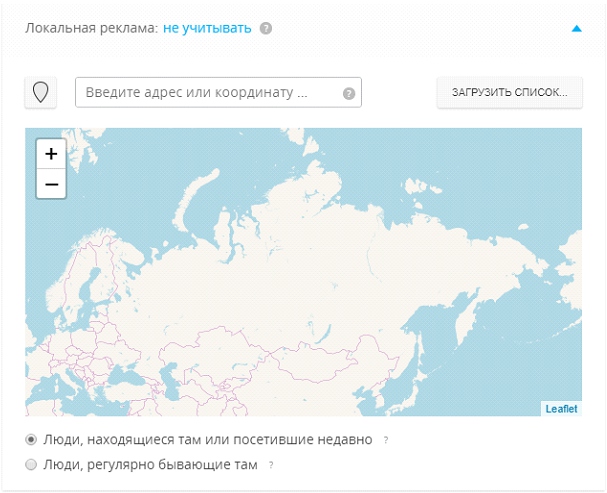Screen dimensions: 607x493
Task: Open help icon beside 'не учитывать'
Action: pyautogui.click(x=266, y=28)
